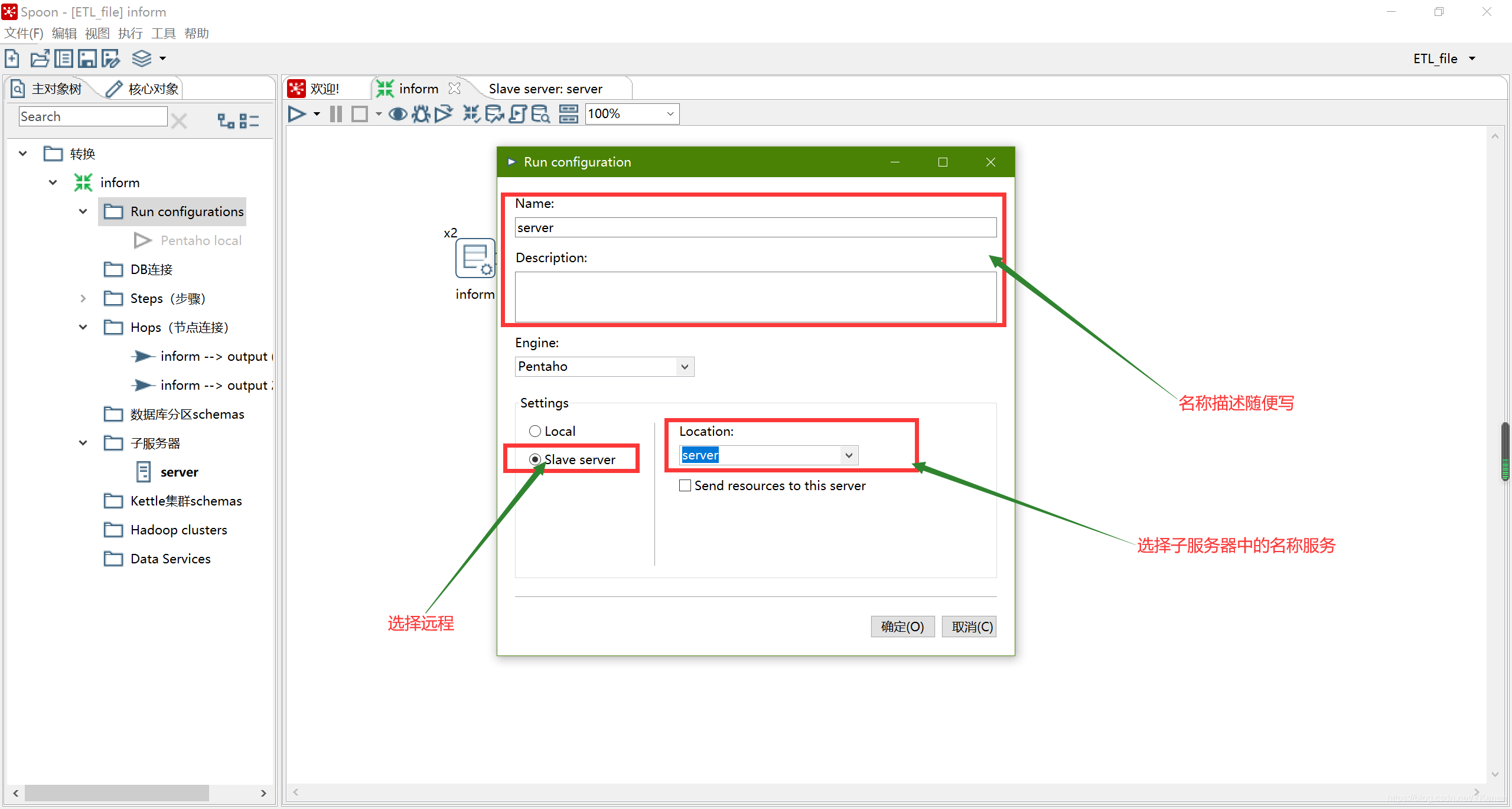The height and width of the screenshot is (809, 1512).
Task: Click the 确定 OK button
Action: 902,626
